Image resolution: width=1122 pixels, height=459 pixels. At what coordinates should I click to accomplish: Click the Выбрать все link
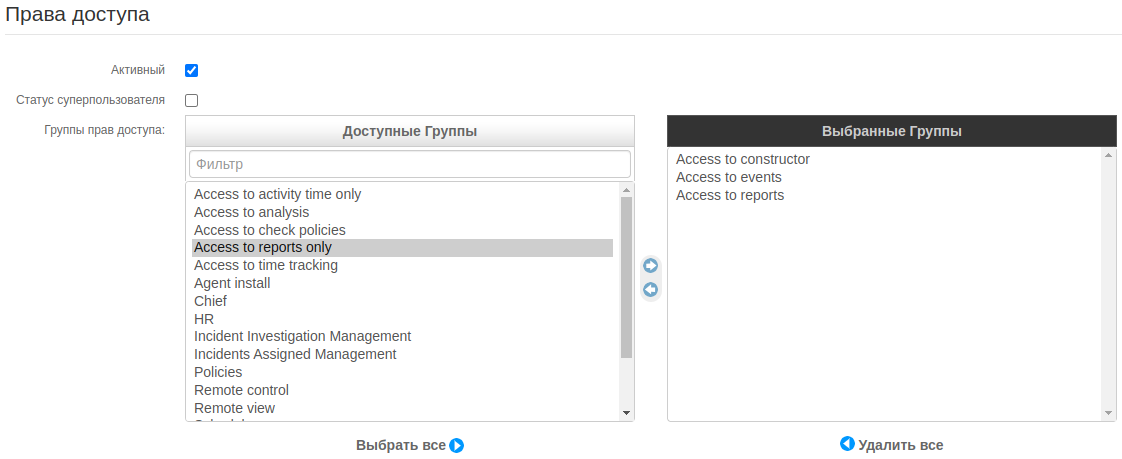(400, 445)
